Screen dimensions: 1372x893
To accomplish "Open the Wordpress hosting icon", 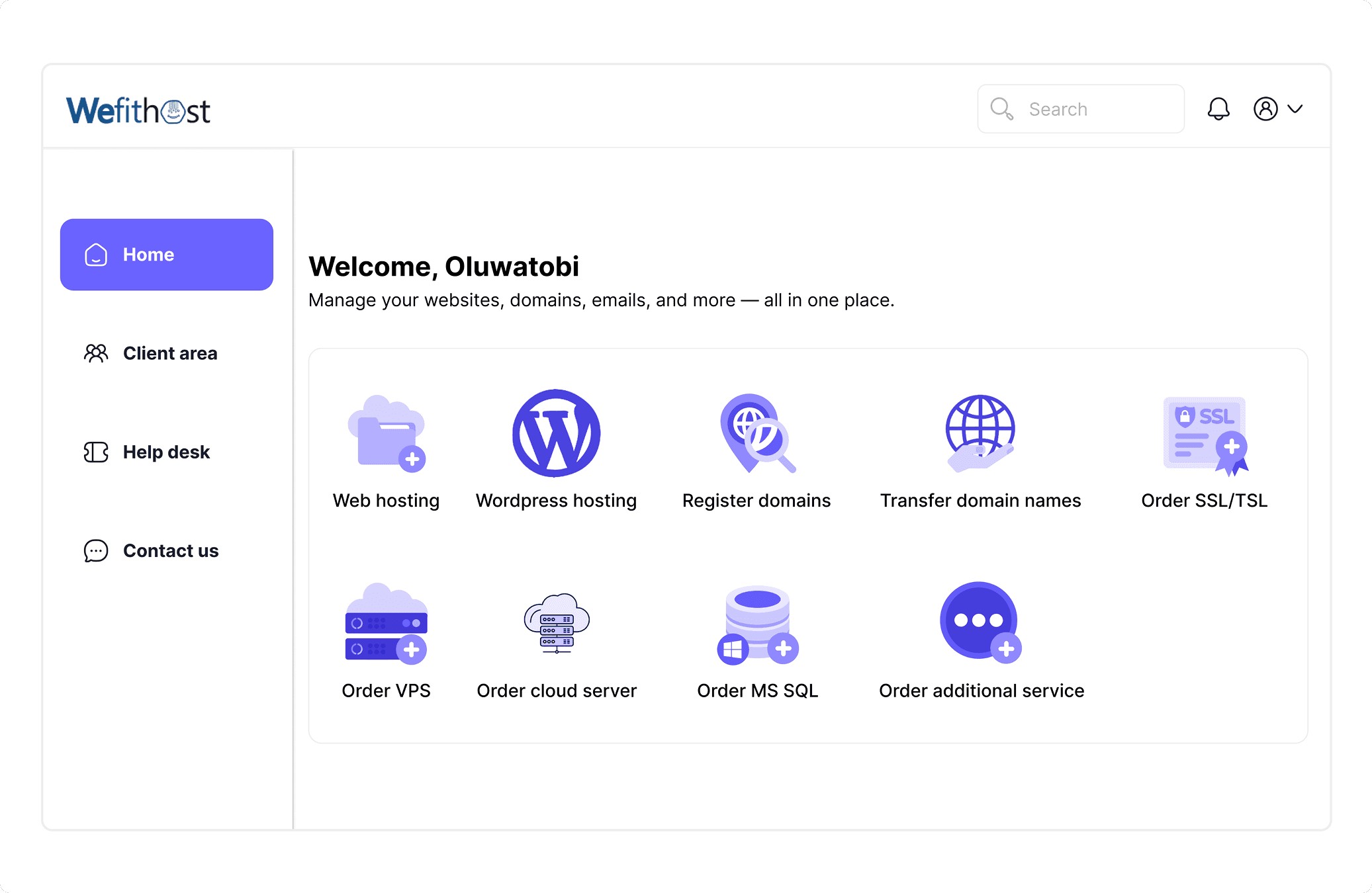I will (x=556, y=433).
